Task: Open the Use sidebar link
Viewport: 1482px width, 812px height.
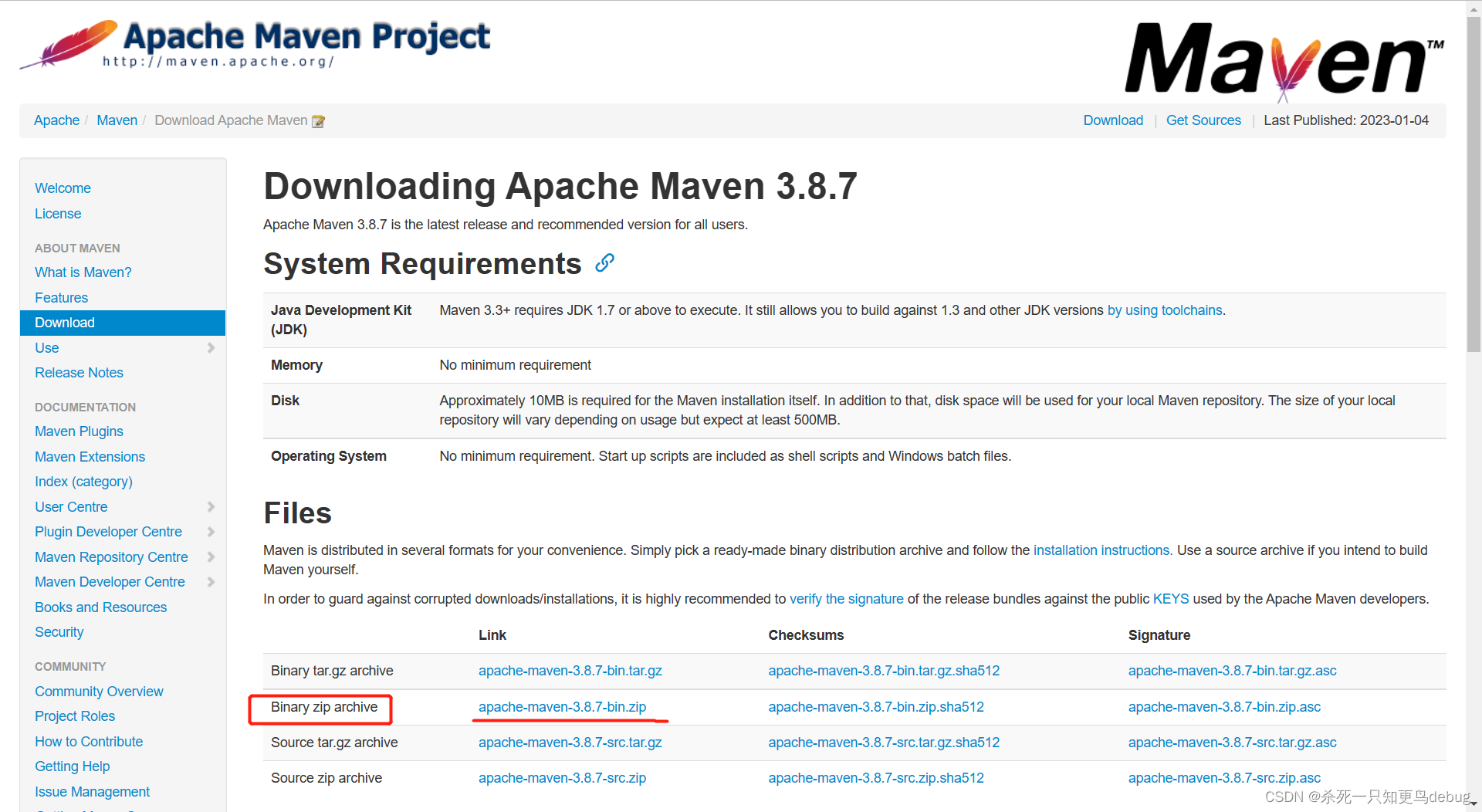Action: point(46,348)
